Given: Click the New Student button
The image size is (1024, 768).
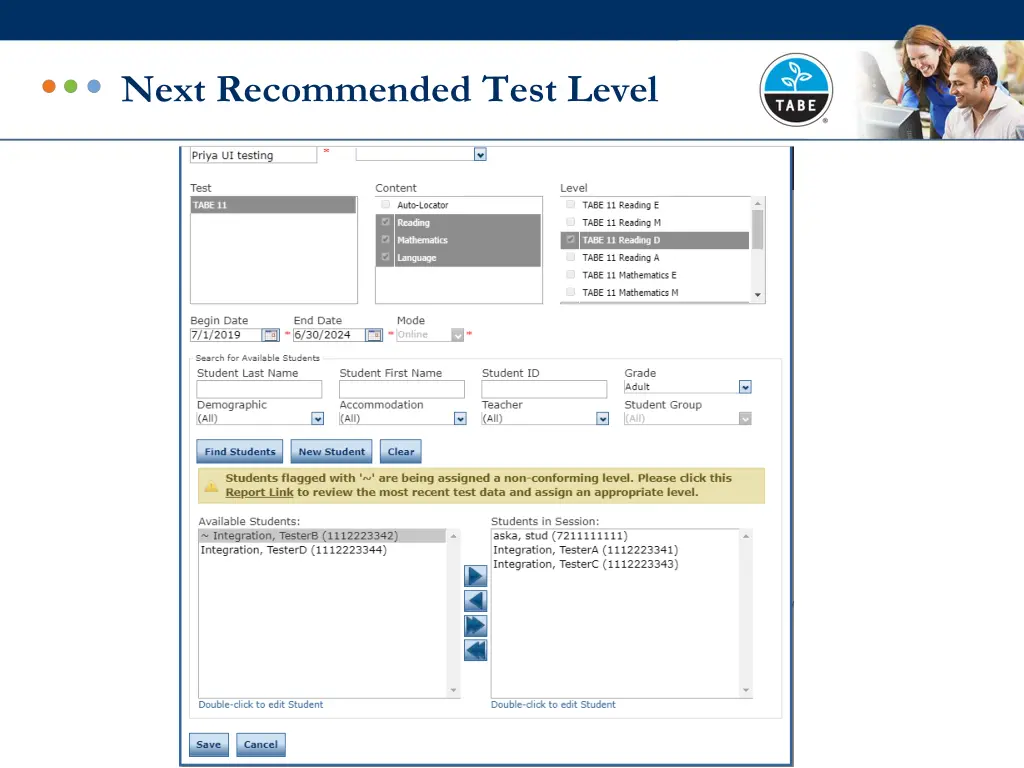Looking at the screenshot, I should (x=332, y=451).
